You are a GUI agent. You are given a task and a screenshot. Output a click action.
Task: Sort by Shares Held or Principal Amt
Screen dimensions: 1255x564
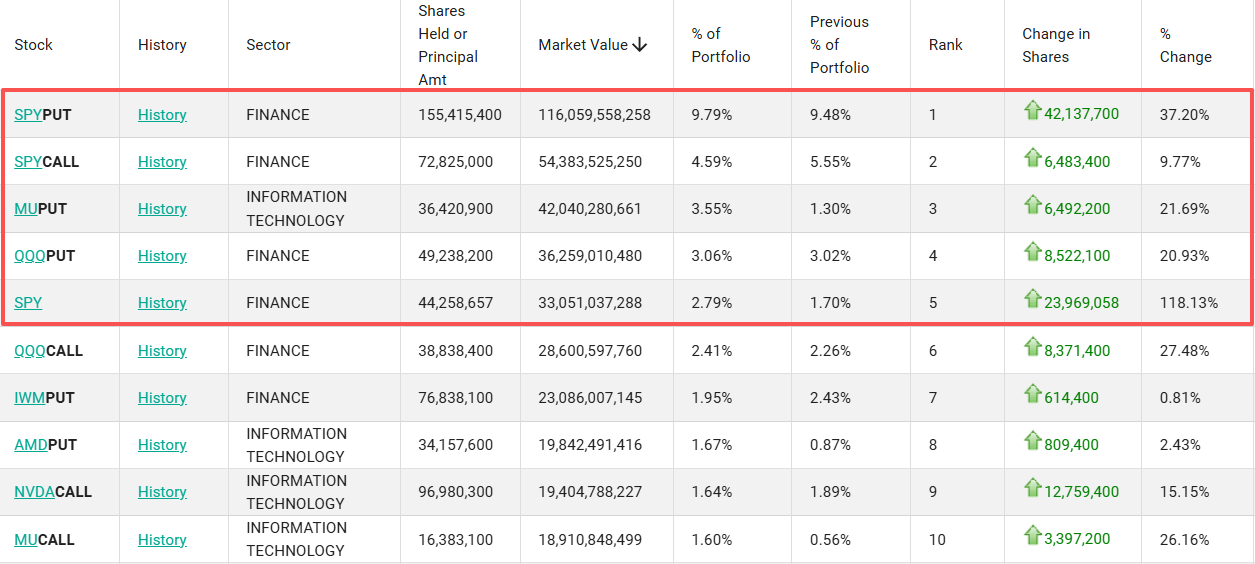(x=448, y=45)
